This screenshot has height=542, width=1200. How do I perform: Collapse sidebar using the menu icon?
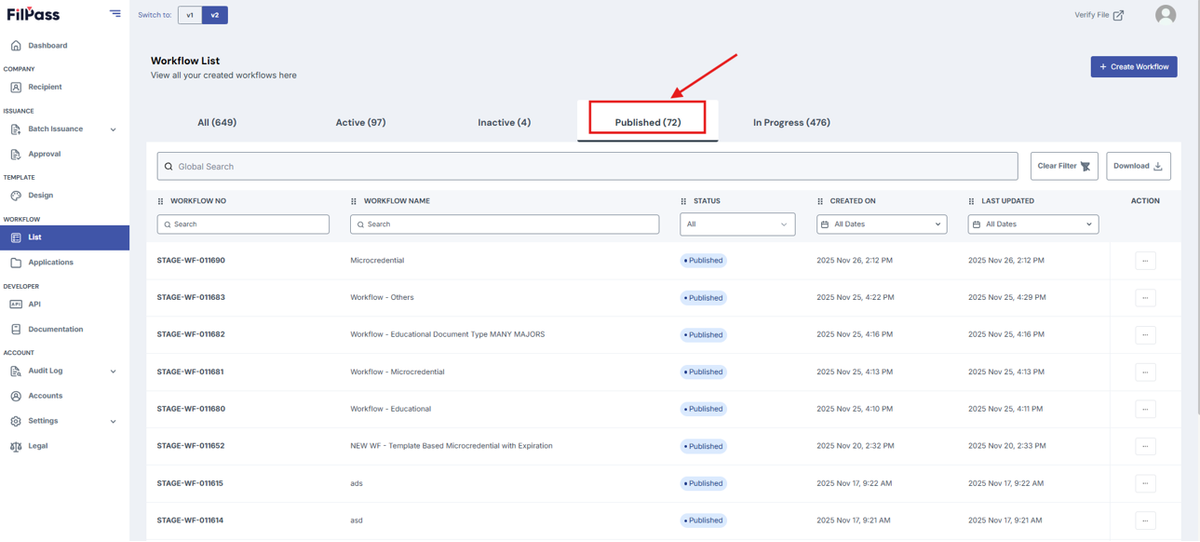point(116,14)
